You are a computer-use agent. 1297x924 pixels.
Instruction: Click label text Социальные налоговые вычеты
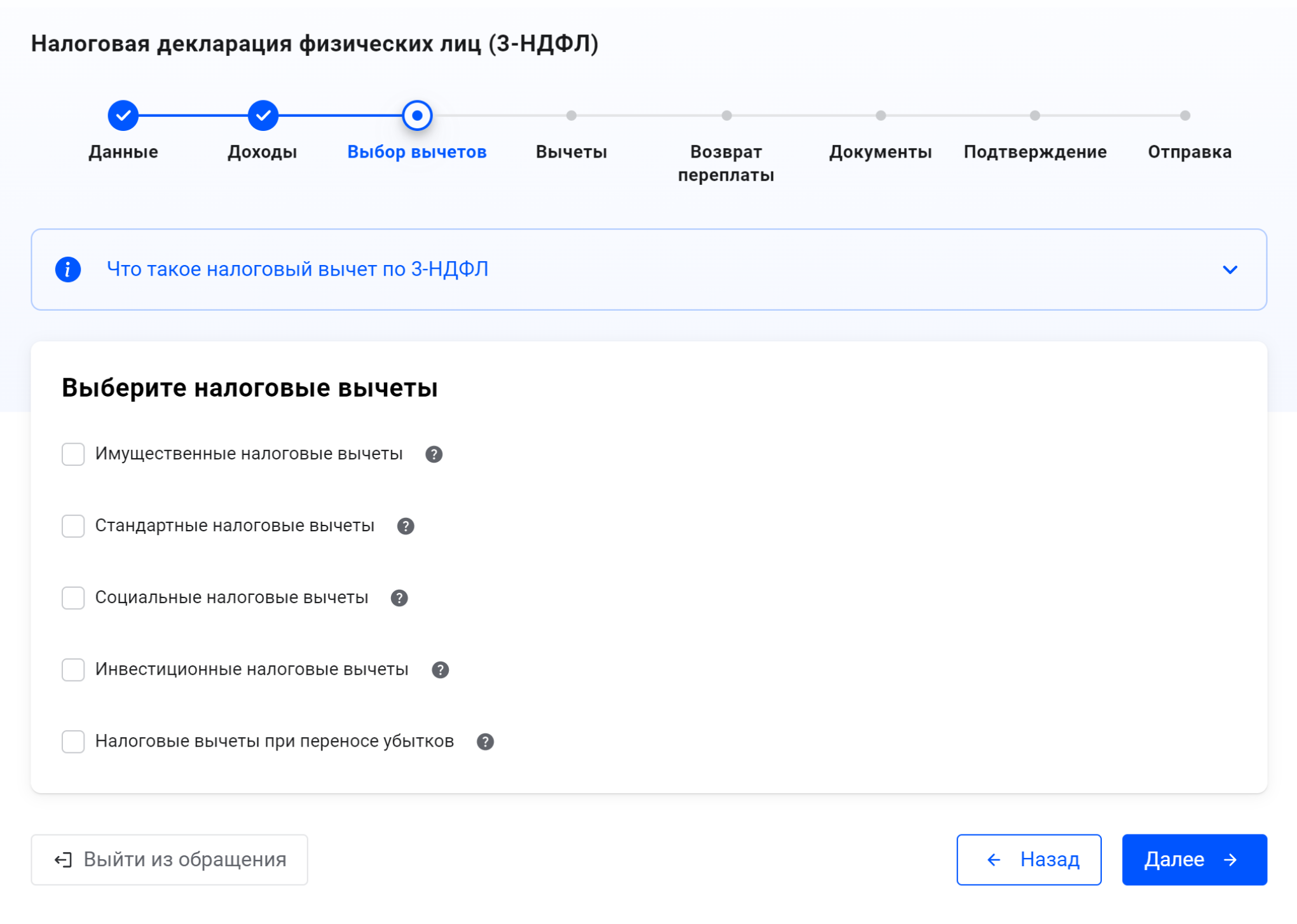tap(232, 598)
